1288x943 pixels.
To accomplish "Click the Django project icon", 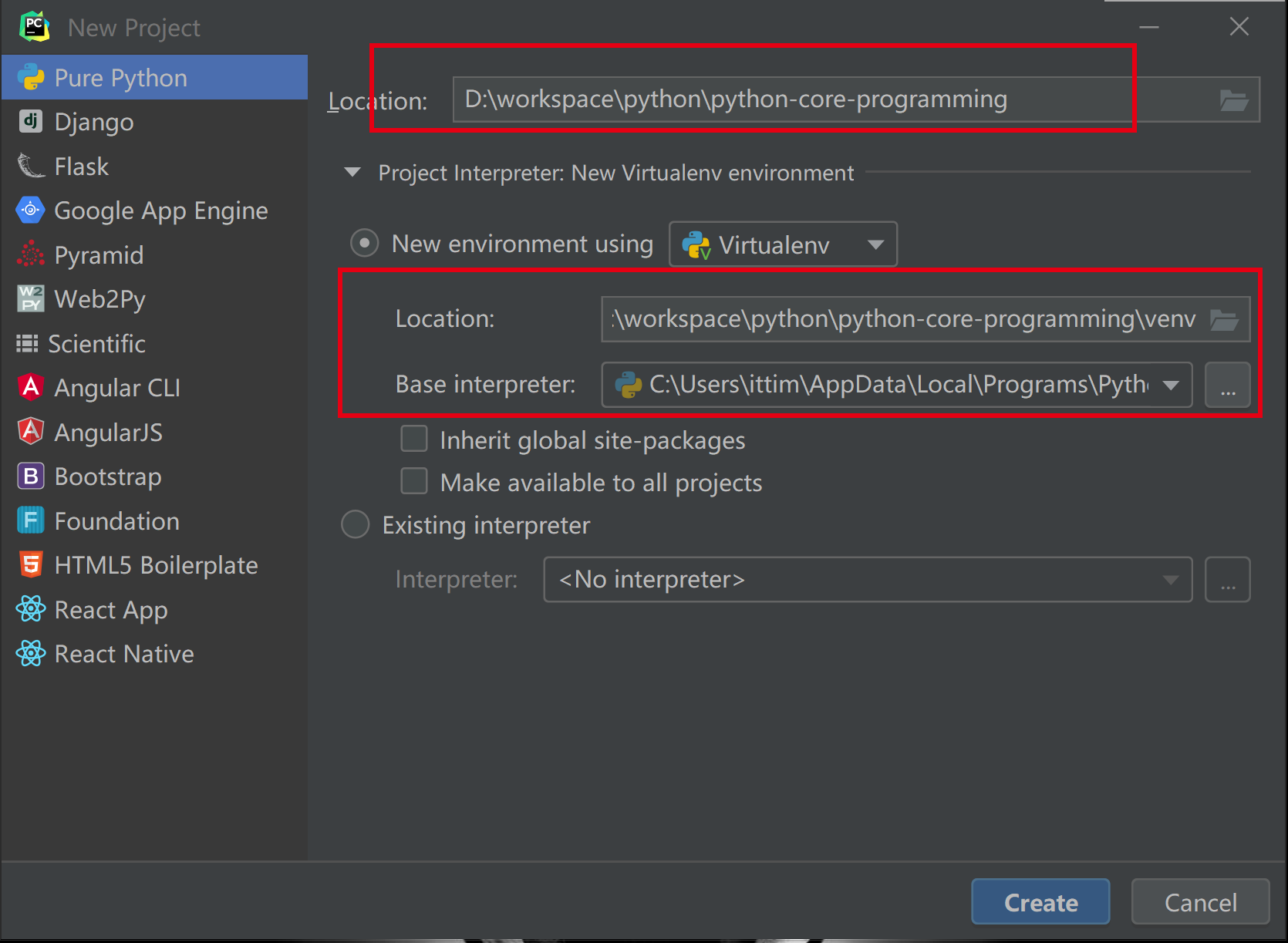I will [31, 121].
